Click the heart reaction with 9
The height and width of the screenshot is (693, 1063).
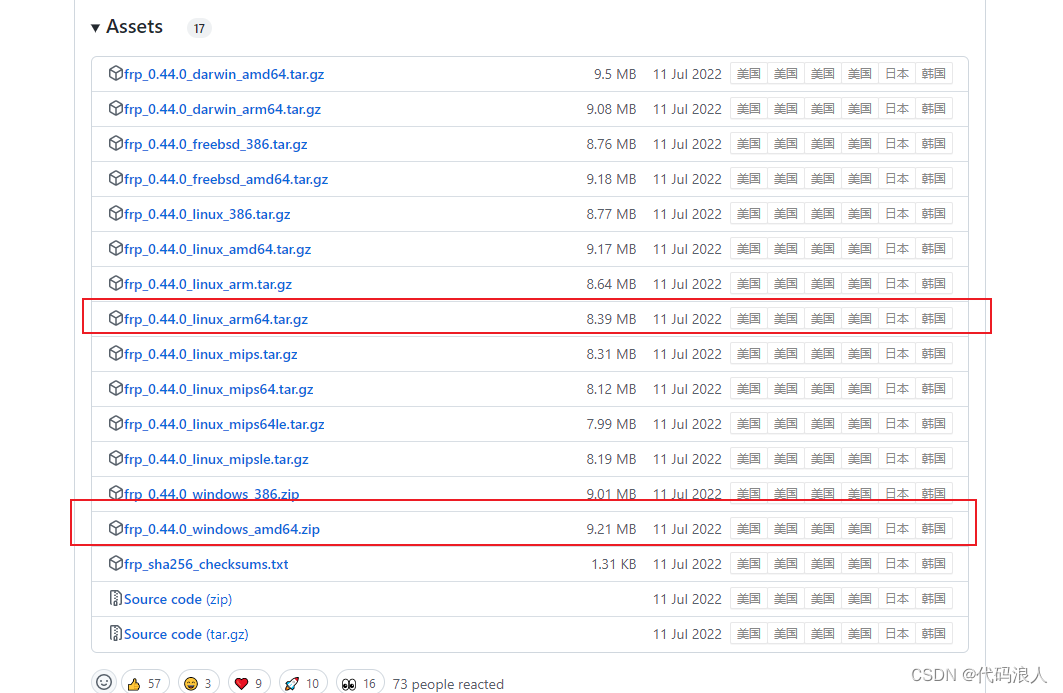(x=249, y=684)
